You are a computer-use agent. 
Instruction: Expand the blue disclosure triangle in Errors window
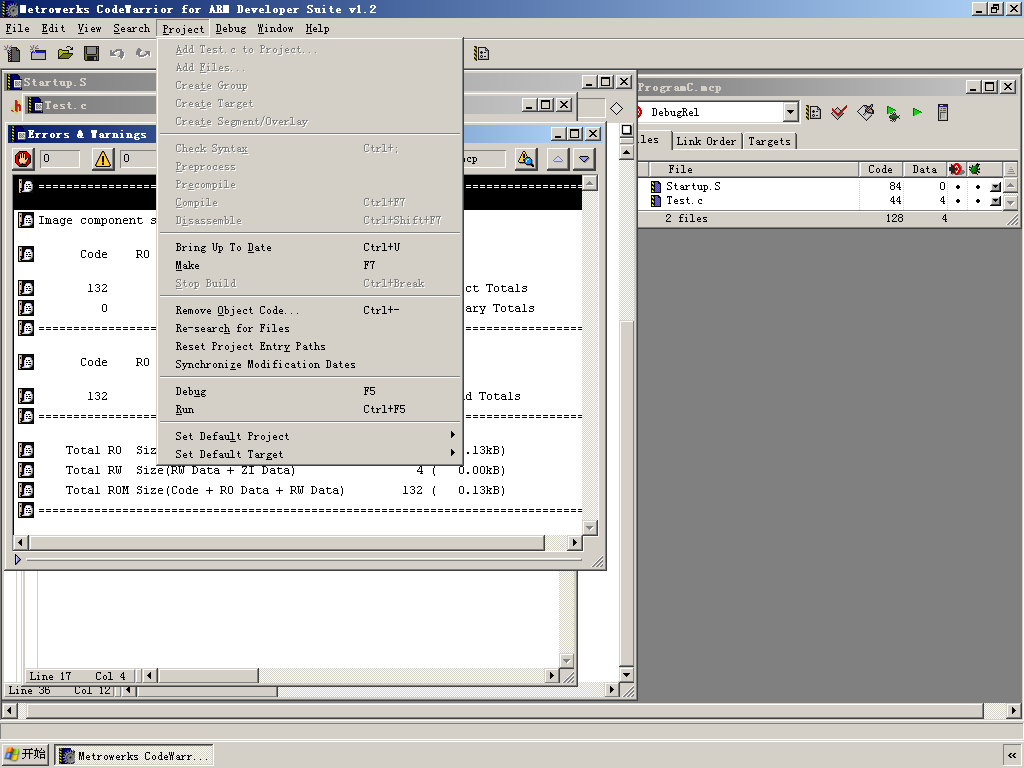click(x=18, y=560)
